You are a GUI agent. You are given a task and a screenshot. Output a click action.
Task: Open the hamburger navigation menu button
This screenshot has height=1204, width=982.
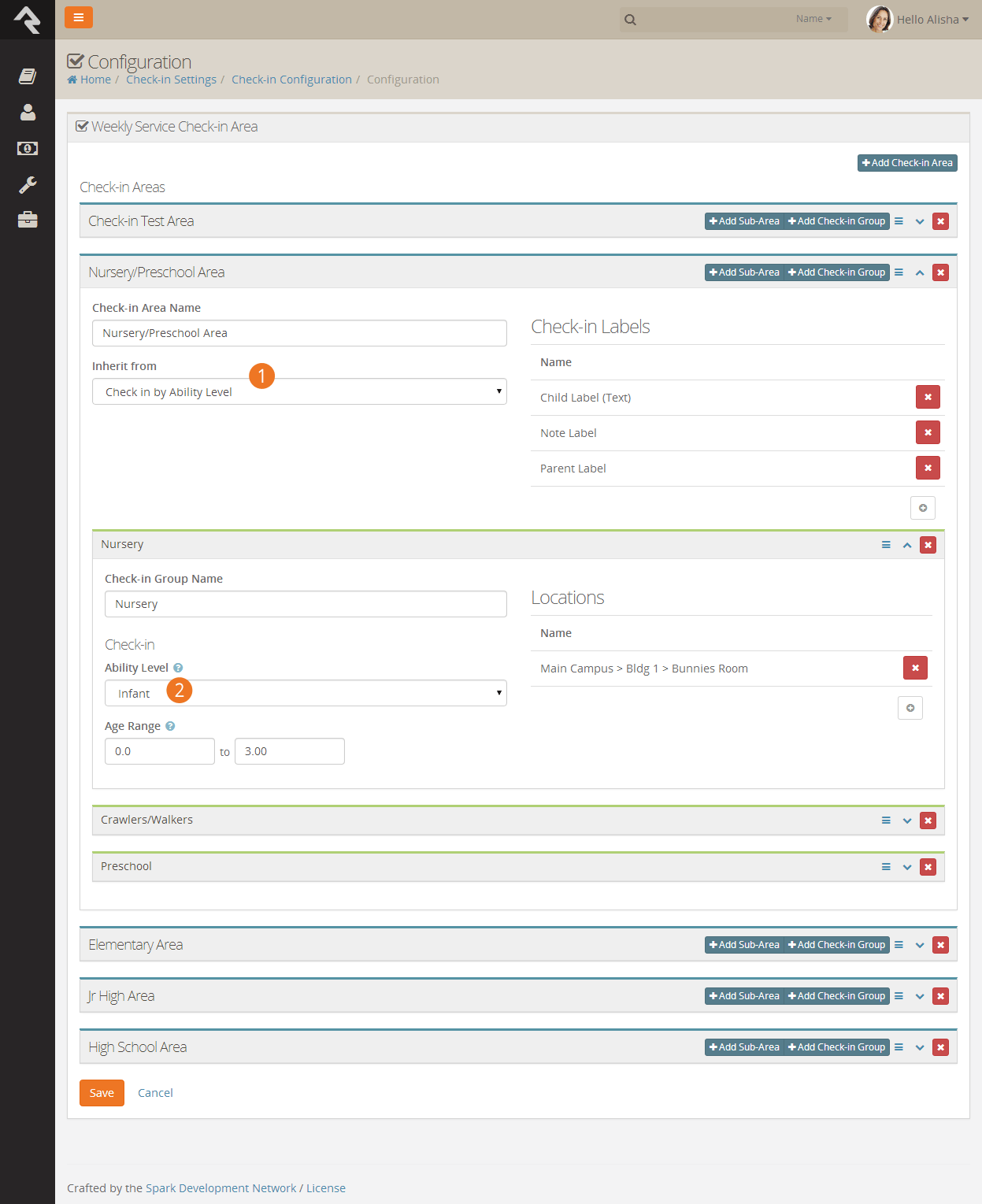tap(79, 17)
